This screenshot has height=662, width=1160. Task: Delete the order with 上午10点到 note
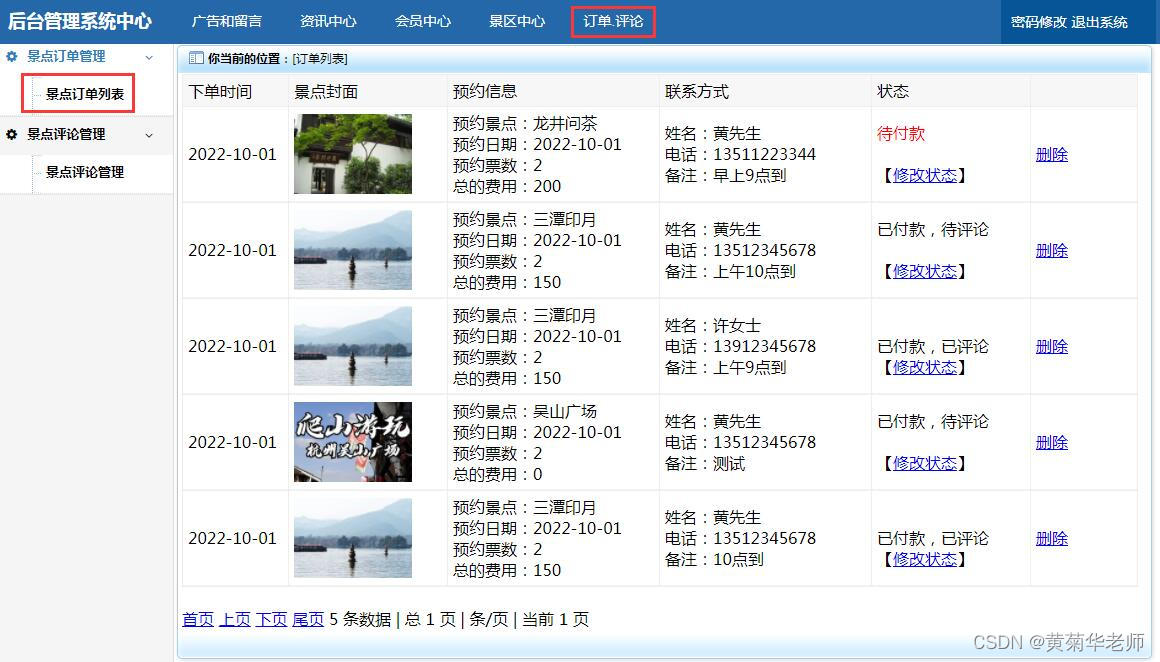pos(1051,251)
